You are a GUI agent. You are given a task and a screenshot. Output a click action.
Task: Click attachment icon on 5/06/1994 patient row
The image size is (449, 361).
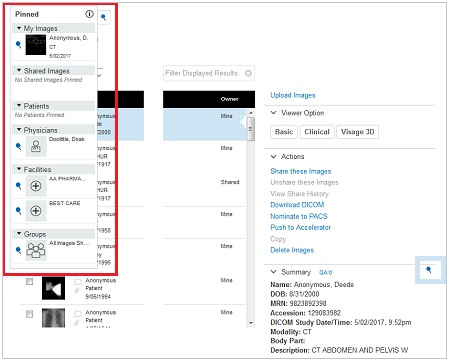point(77,291)
